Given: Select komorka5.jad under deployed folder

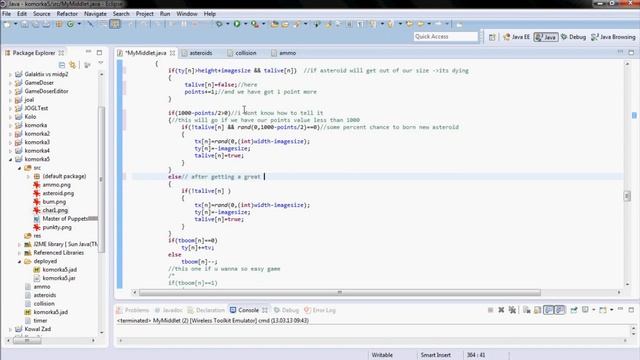Looking at the screenshot, I should tap(60, 270).
